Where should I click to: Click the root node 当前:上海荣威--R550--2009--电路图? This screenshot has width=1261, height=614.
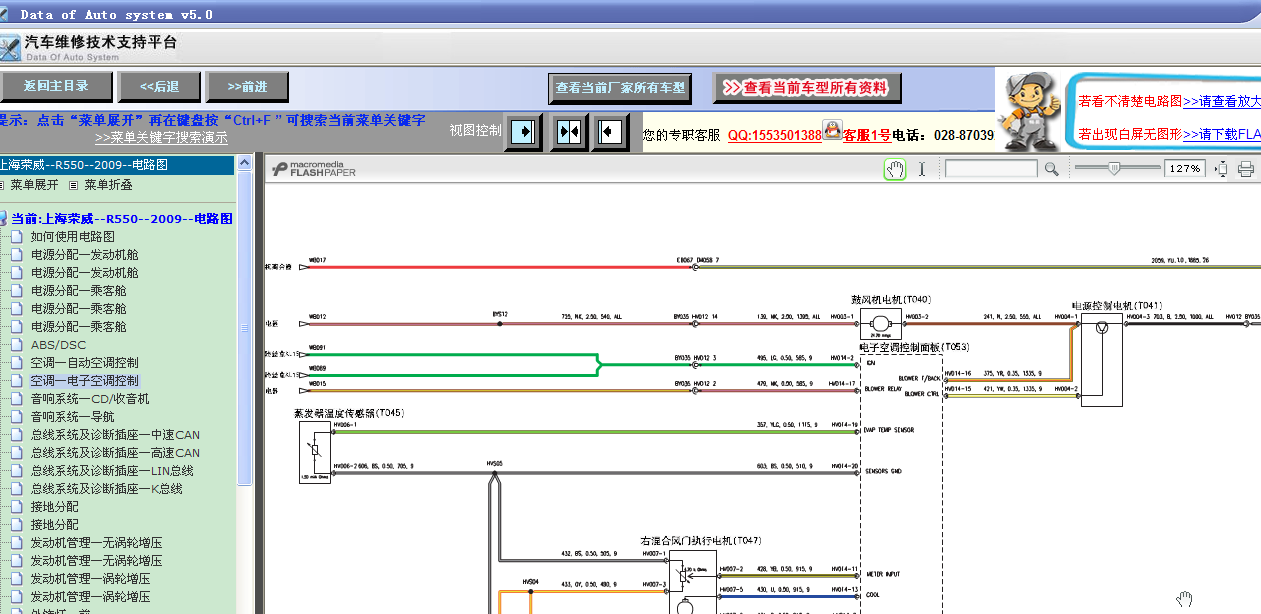(122, 218)
